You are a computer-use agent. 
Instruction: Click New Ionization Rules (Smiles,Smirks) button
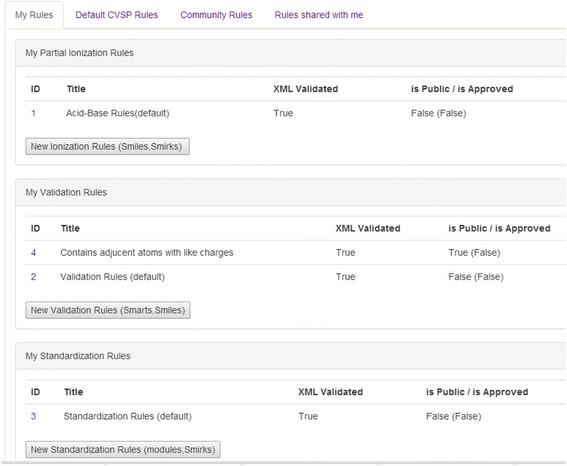coord(107,146)
